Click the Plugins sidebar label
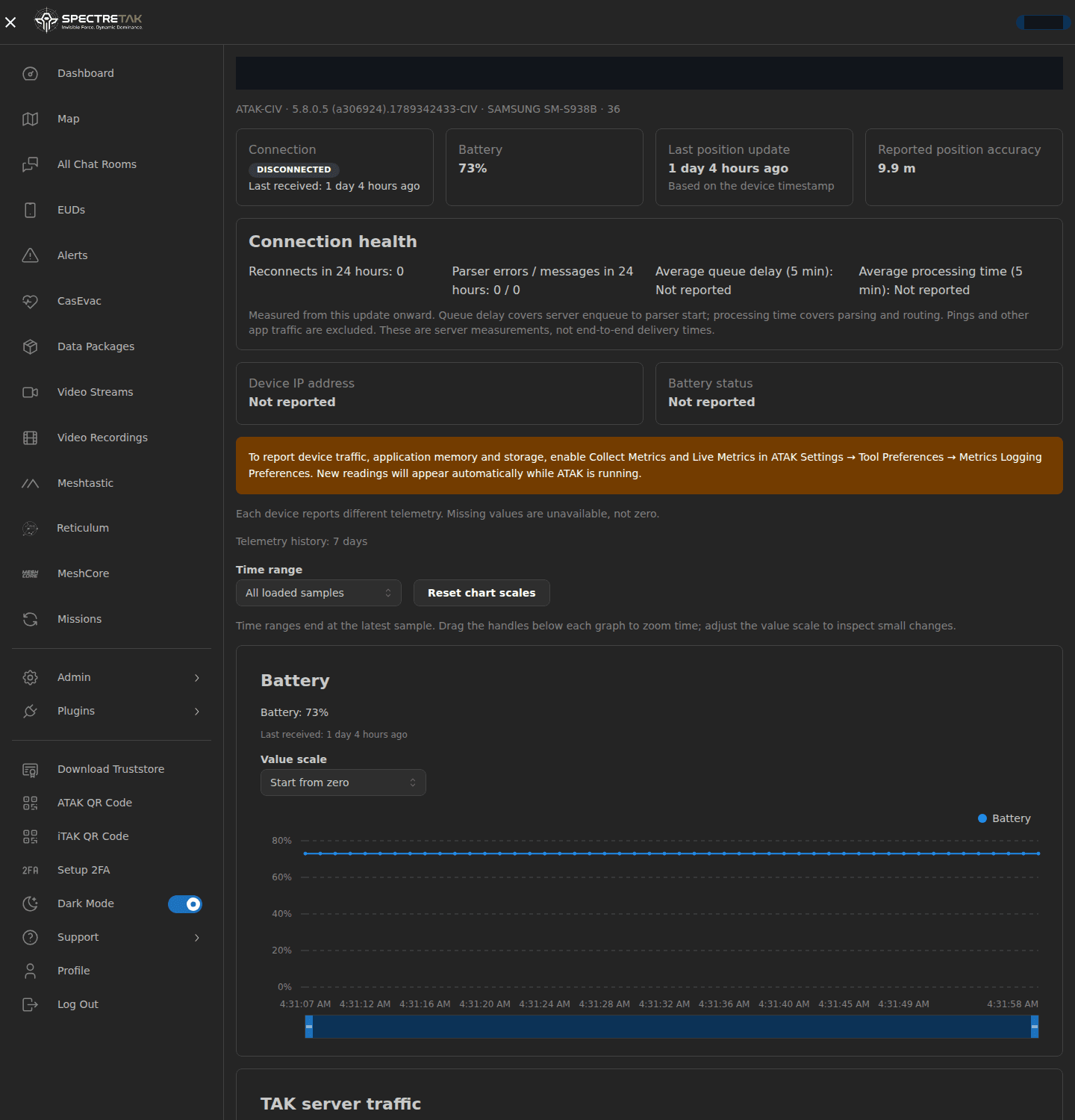Viewport: 1075px width, 1120px height. (76, 711)
